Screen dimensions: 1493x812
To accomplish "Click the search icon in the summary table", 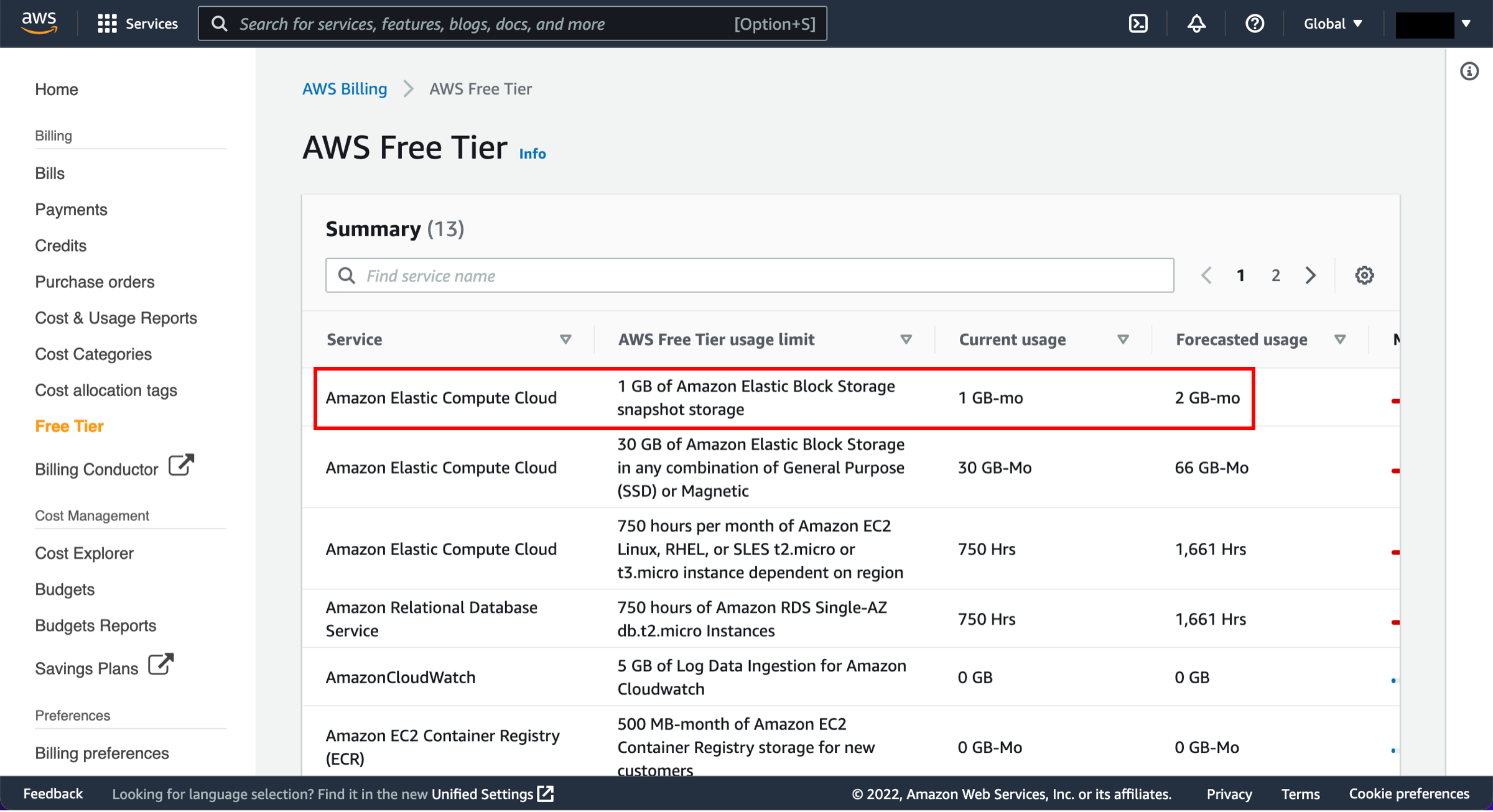I will [x=348, y=275].
